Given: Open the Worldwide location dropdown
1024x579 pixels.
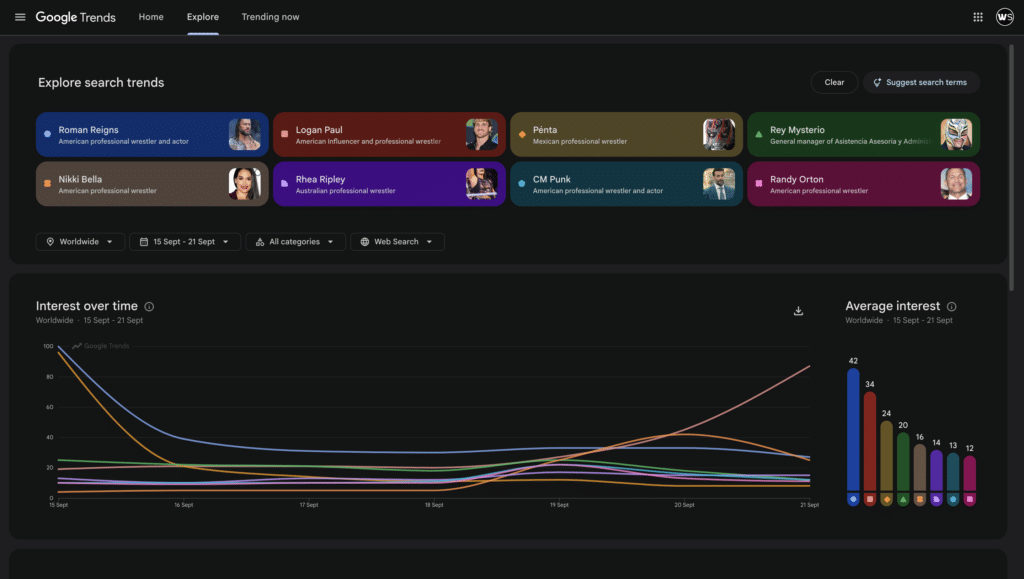Looking at the screenshot, I should tap(80, 242).
